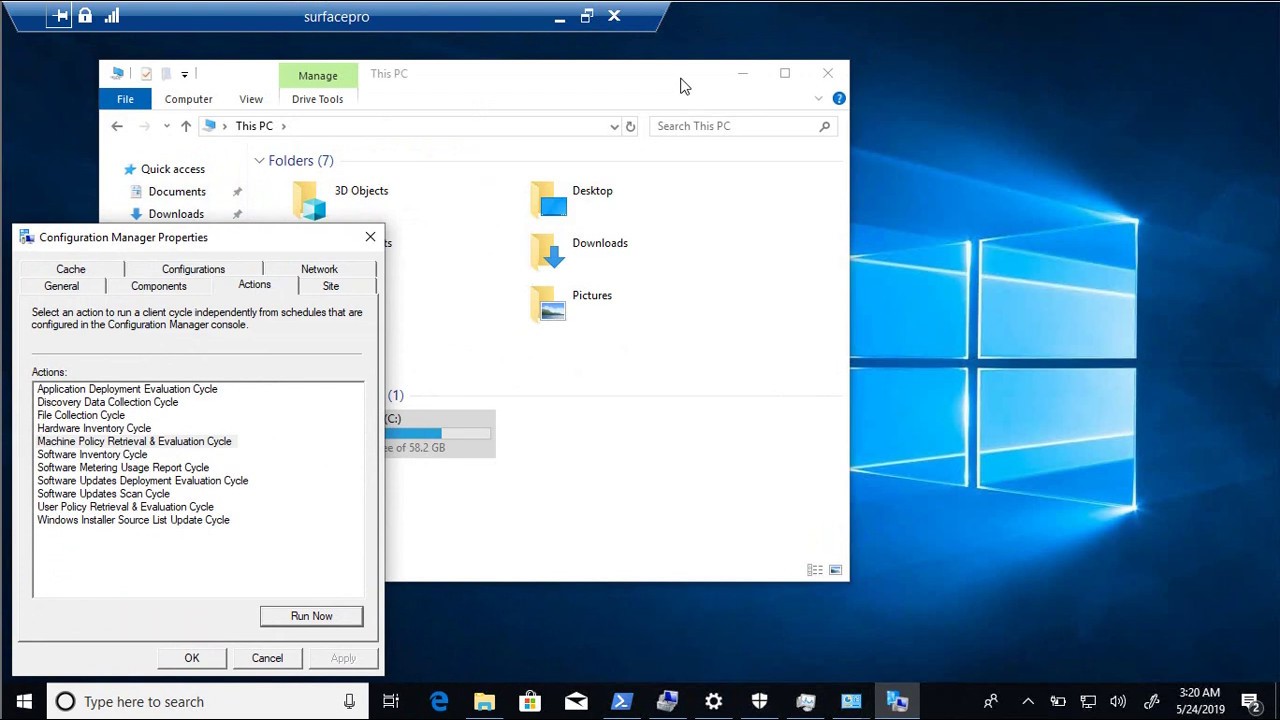Open the Network tab
The width and height of the screenshot is (1280, 720).
click(x=319, y=269)
